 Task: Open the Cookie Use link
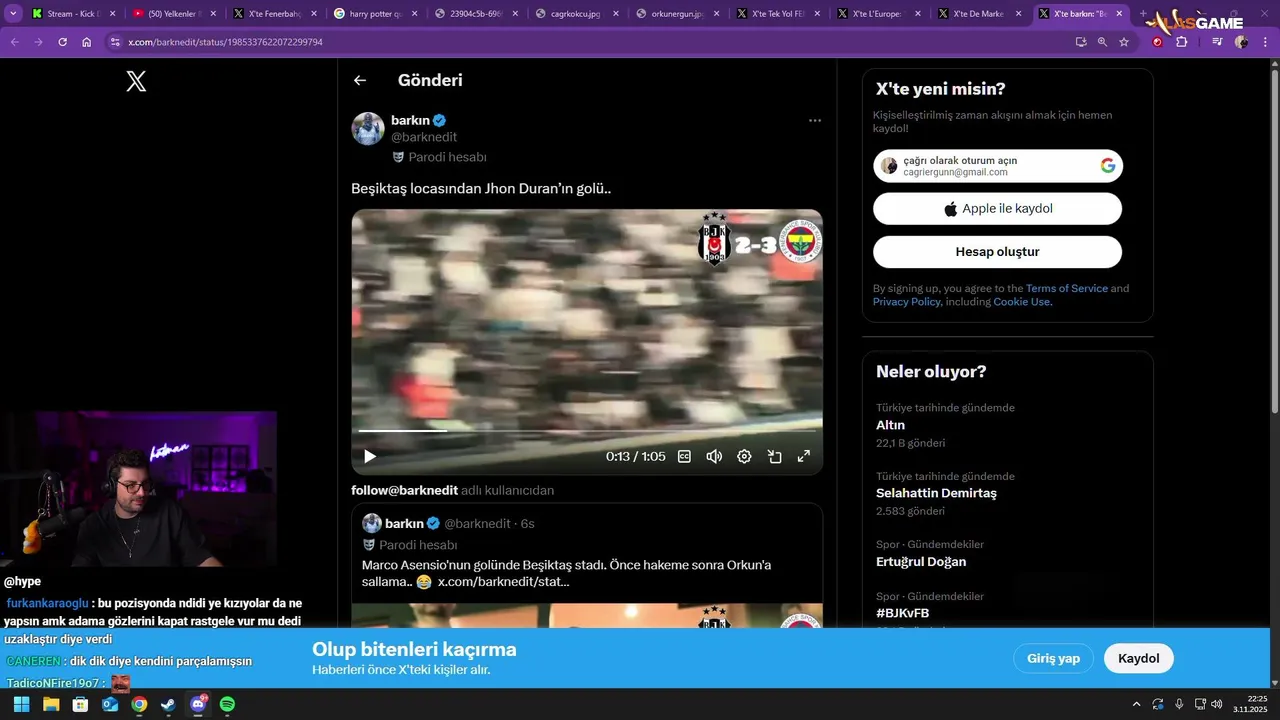coord(1022,302)
